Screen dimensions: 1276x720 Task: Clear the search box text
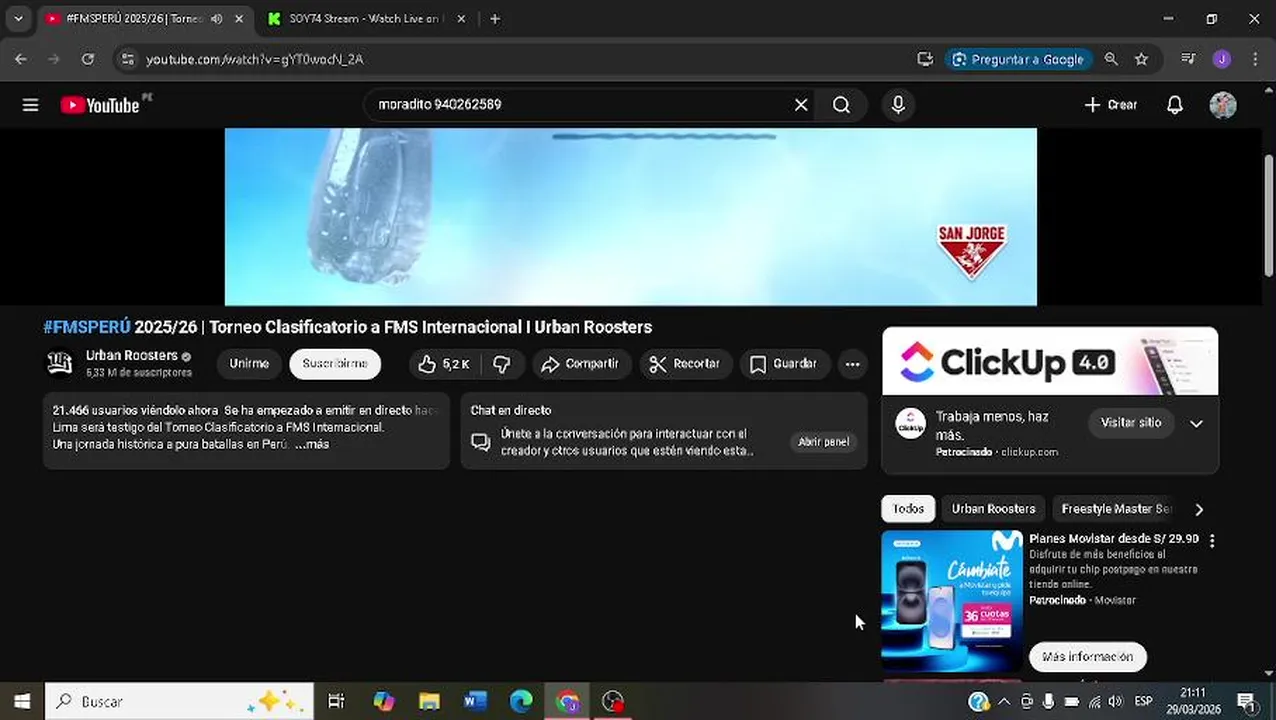(x=801, y=105)
